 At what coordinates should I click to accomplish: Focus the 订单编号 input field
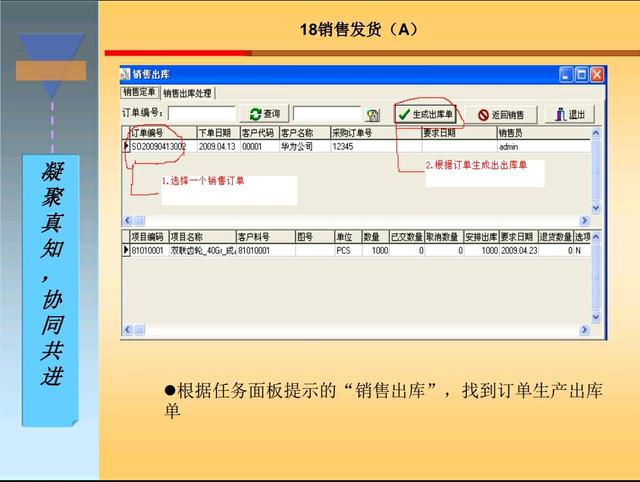[x=202, y=114]
